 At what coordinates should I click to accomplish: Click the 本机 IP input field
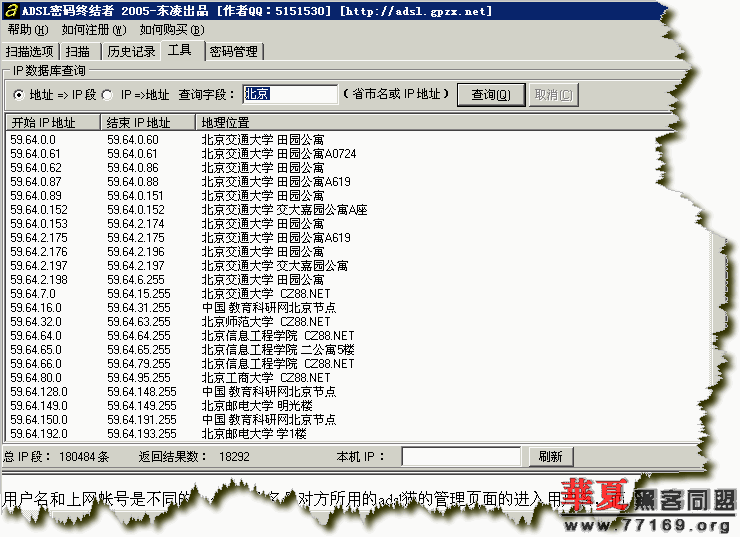pos(461,457)
